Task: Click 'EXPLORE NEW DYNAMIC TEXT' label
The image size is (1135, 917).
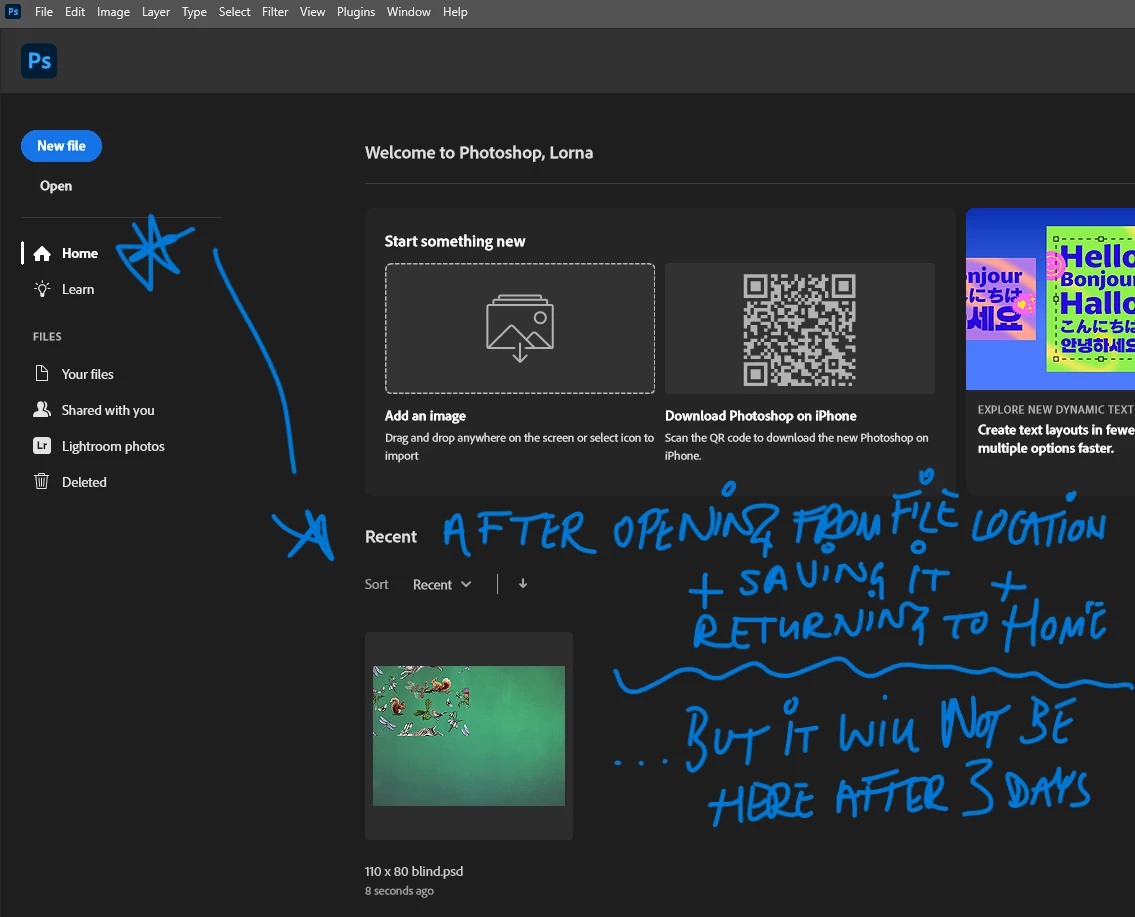Action: click(1055, 410)
